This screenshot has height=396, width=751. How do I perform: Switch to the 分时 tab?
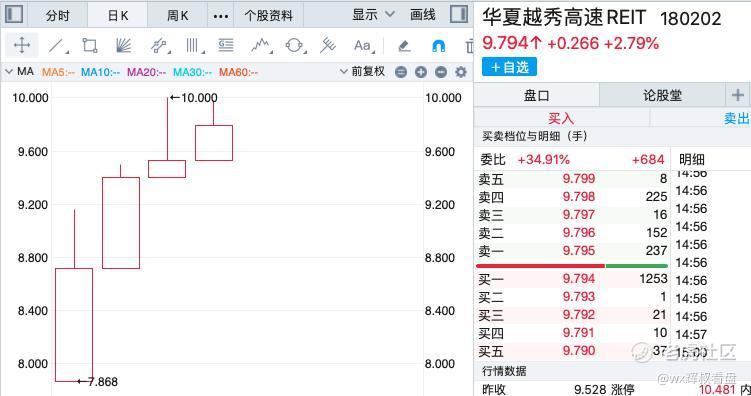pos(58,16)
